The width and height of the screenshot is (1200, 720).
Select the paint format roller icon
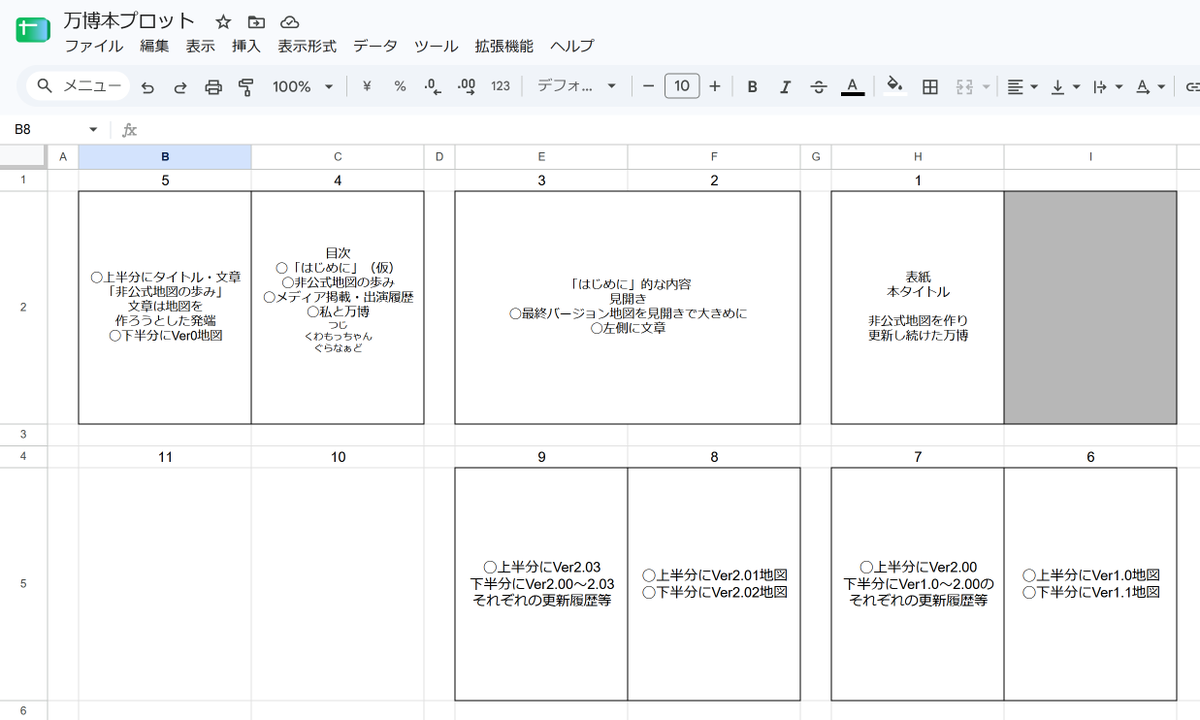246,87
